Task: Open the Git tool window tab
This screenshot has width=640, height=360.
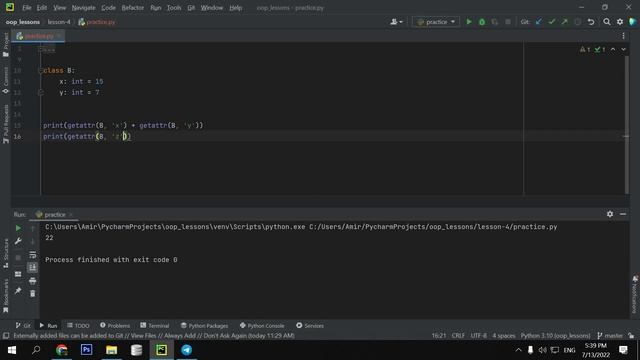Action: pos(23,325)
